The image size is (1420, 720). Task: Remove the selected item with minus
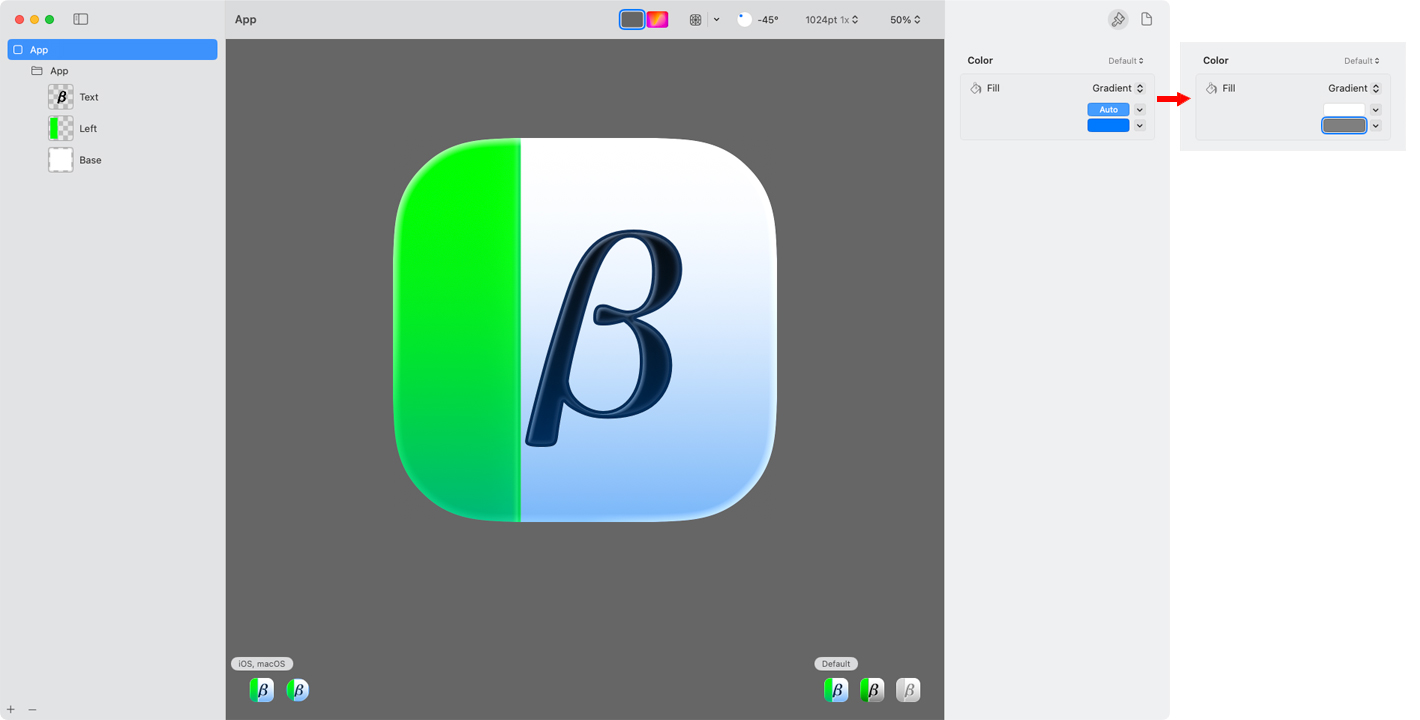32,709
